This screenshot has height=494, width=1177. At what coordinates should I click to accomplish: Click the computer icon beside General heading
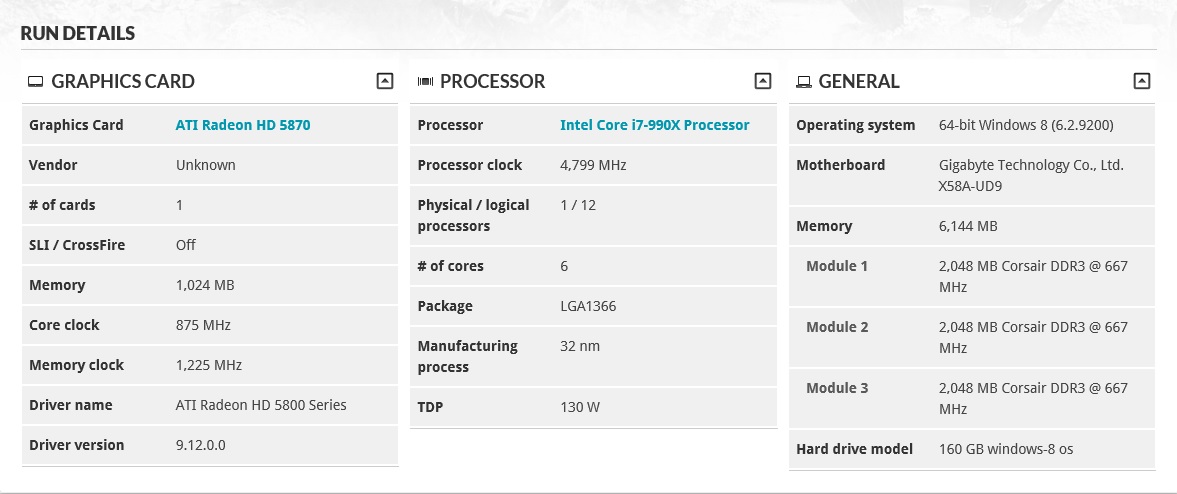click(803, 82)
